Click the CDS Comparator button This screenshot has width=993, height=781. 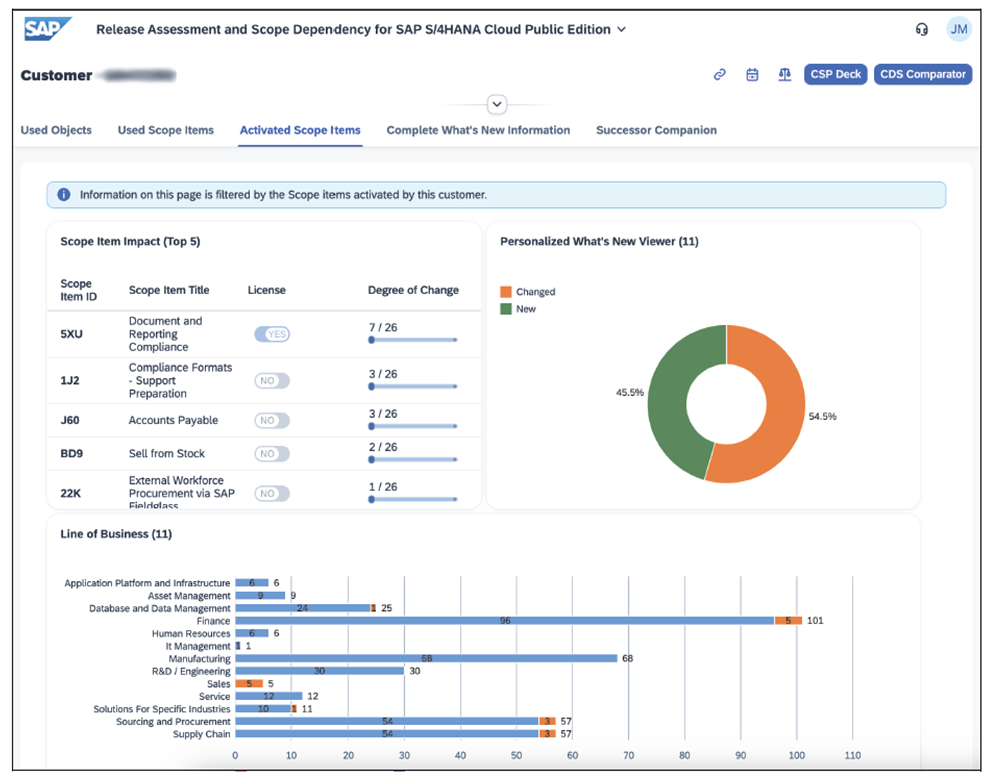click(x=923, y=74)
